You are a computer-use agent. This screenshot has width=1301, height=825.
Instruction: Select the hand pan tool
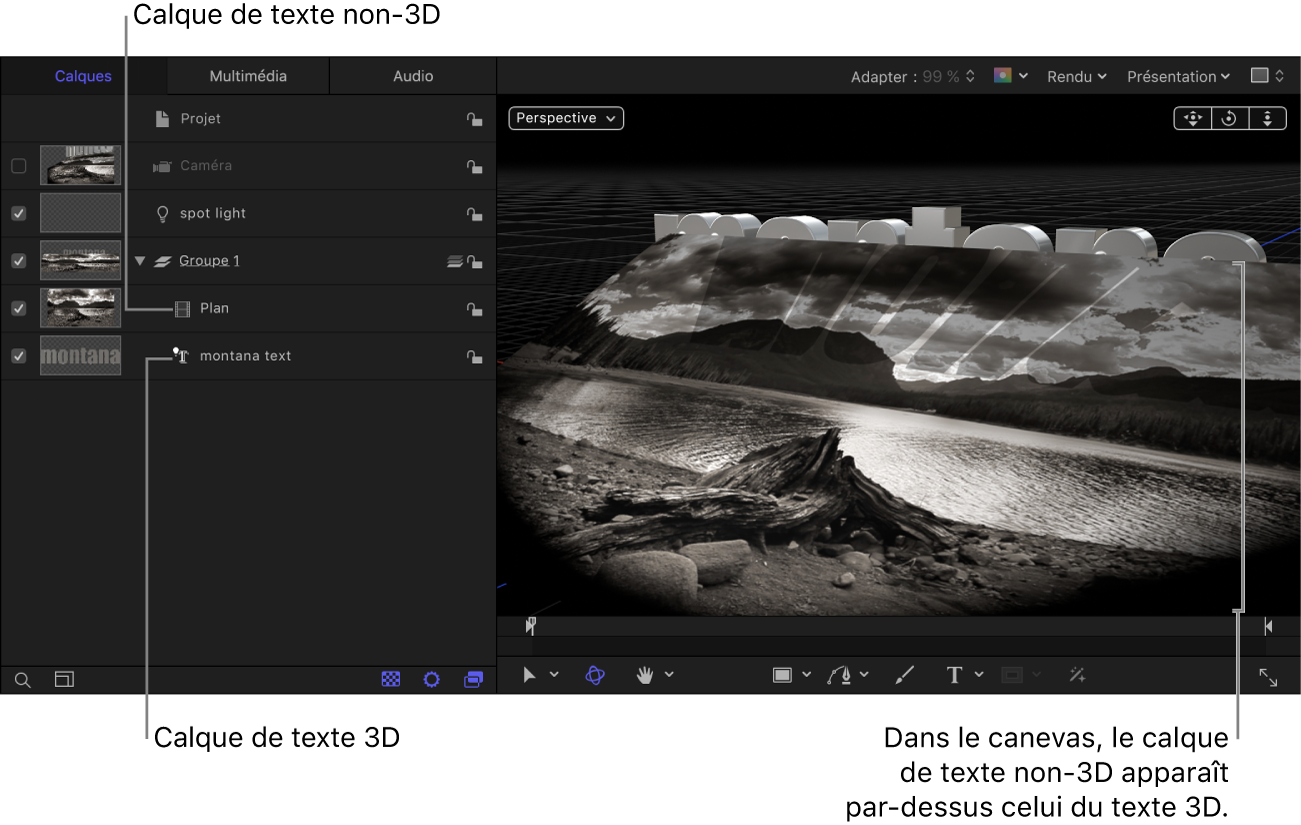(646, 676)
